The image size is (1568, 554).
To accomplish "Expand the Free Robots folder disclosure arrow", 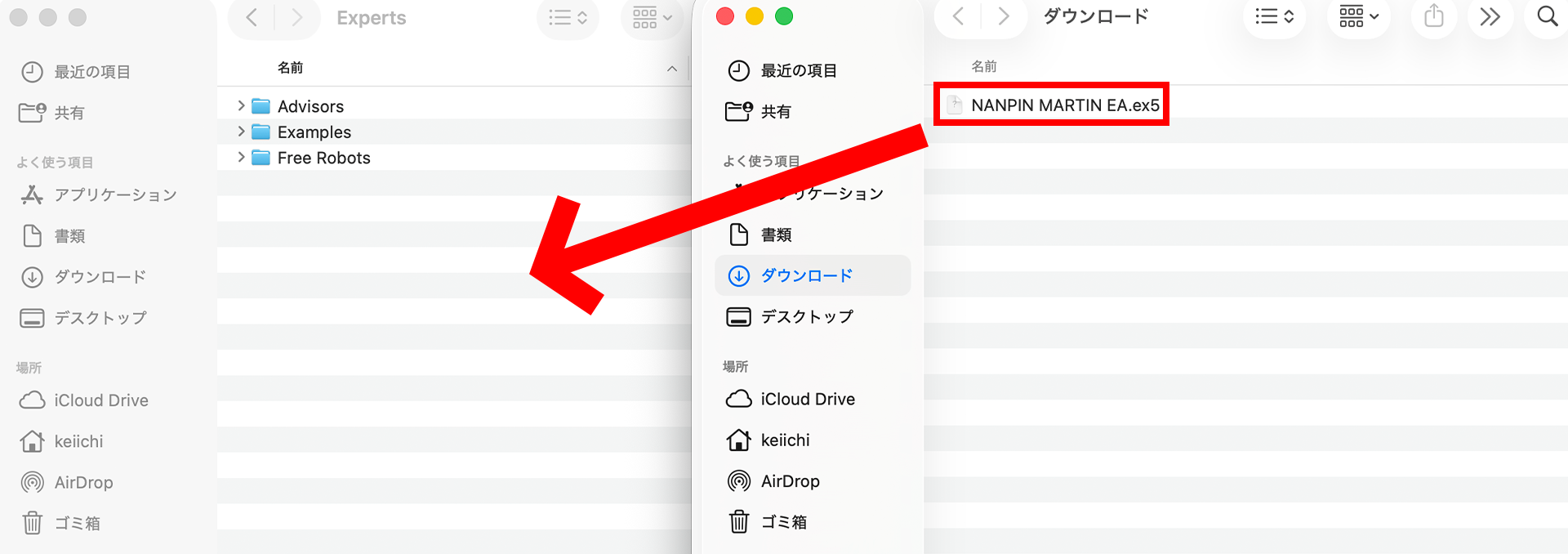I will point(241,158).
